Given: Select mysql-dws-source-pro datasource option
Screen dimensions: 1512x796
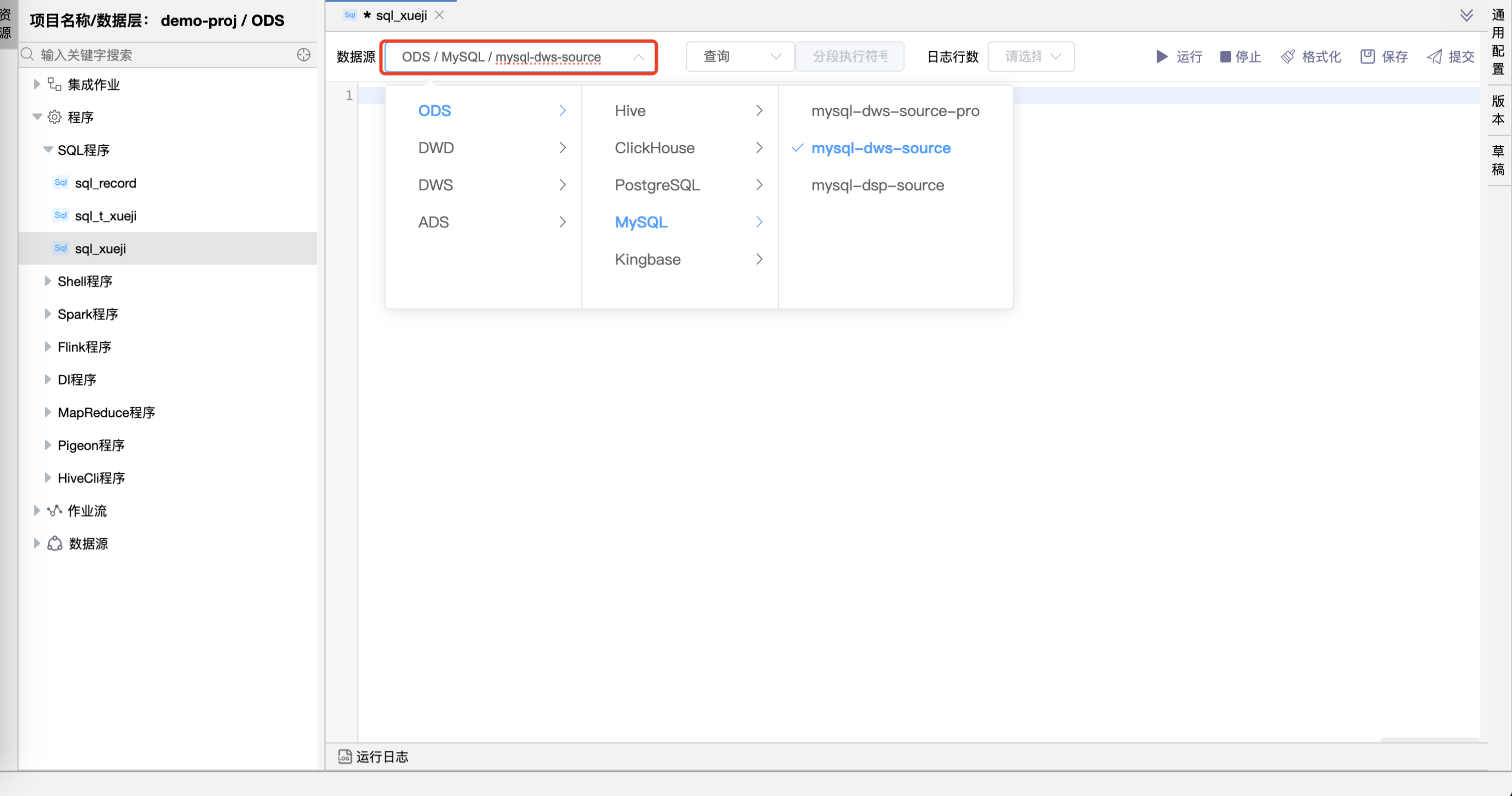Looking at the screenshot, I should point(894,111).
